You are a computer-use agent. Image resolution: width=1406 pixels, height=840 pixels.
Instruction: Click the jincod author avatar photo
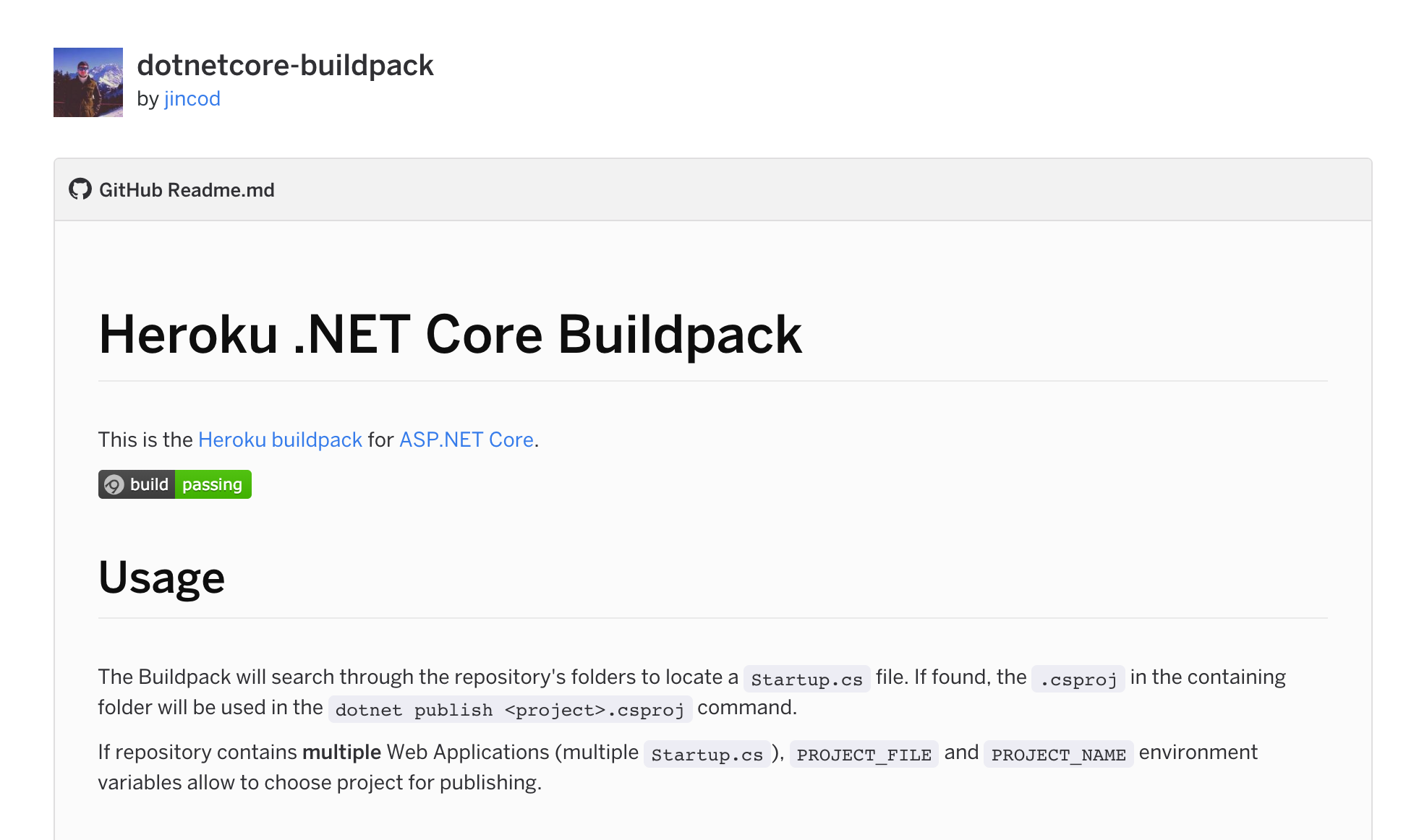pos(88,82)
